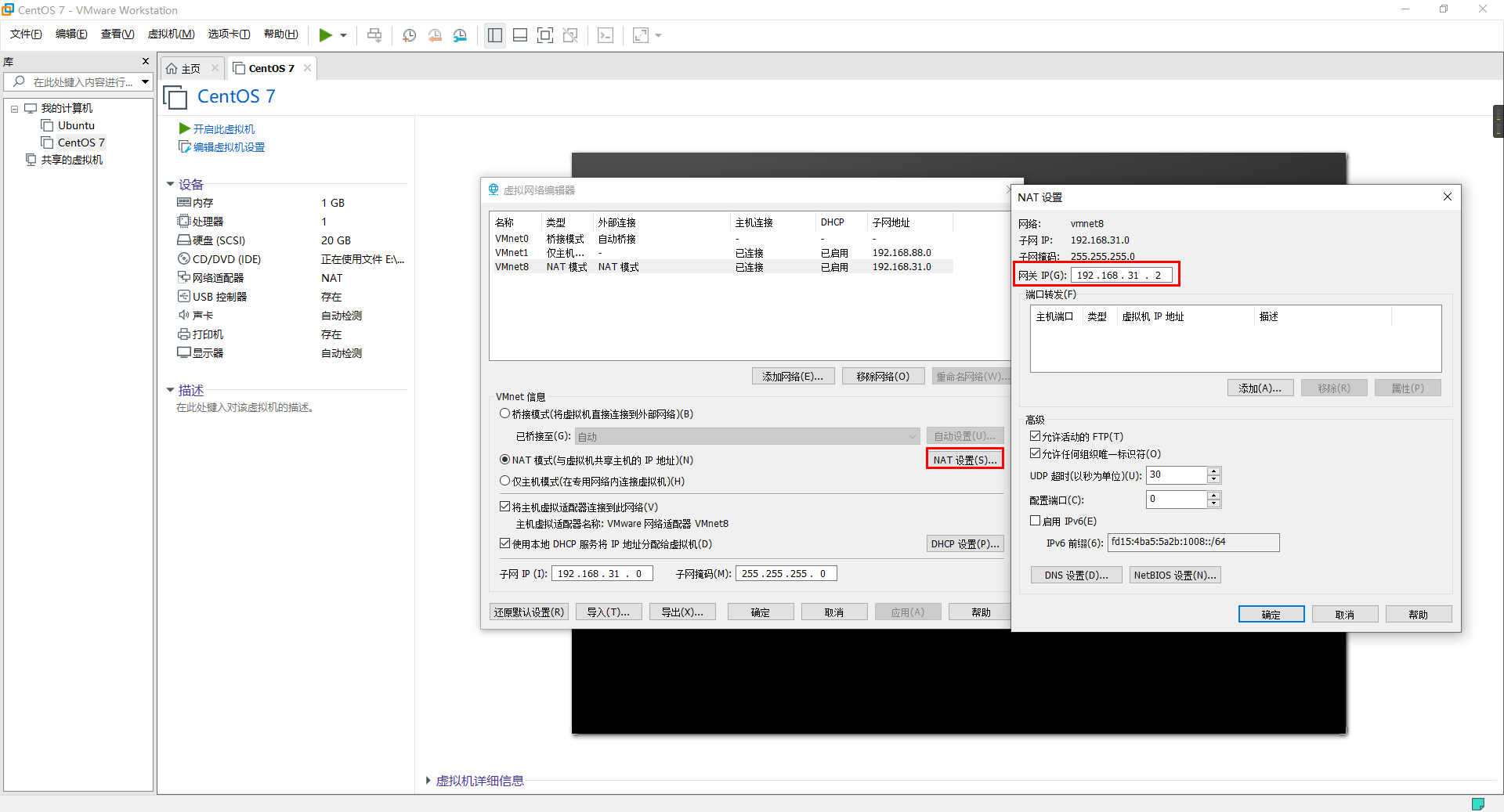
Task: Click the 声卡 sound card icon
Action: click(x=184, y=316)
